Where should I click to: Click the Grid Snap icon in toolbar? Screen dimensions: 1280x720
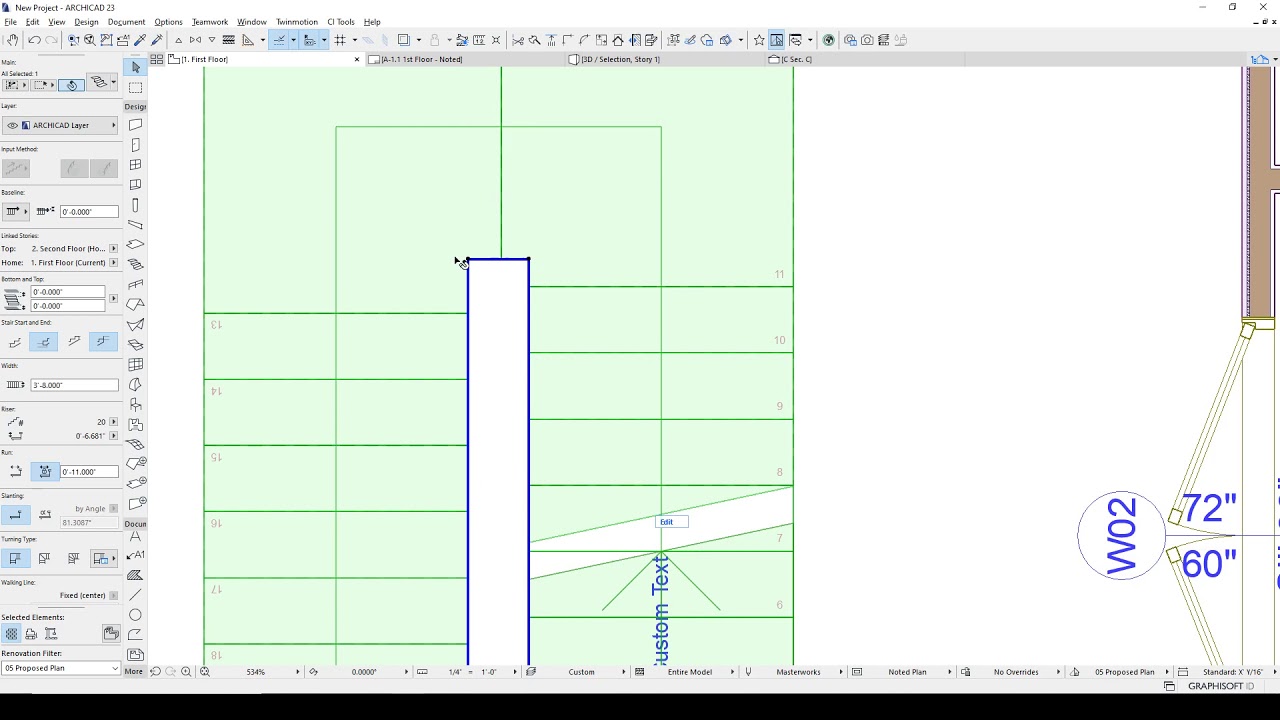click(340, 40)
